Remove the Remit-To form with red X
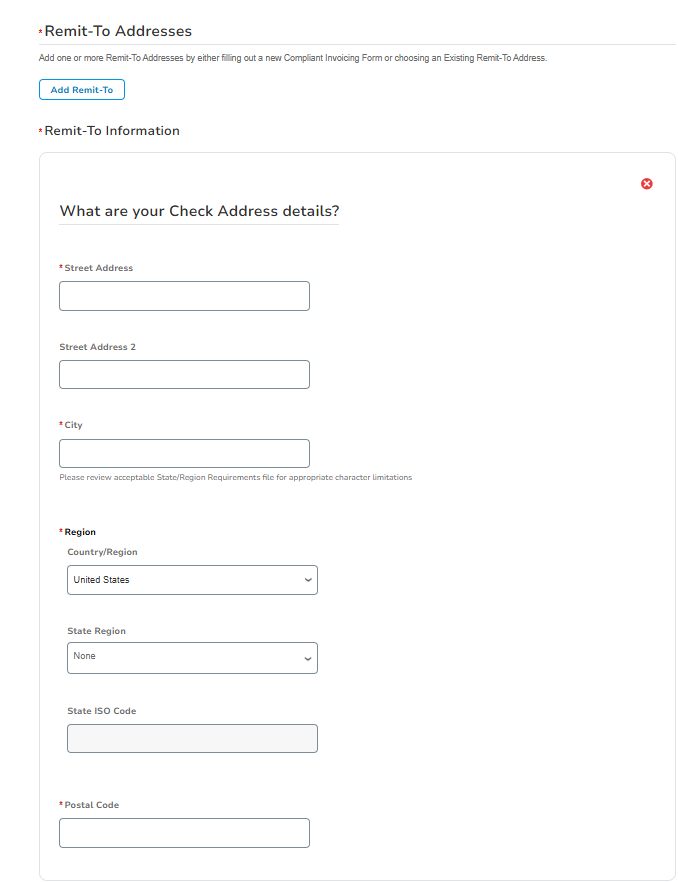The width and height of the screenshot is (678, 882). (x=647, y=184)
